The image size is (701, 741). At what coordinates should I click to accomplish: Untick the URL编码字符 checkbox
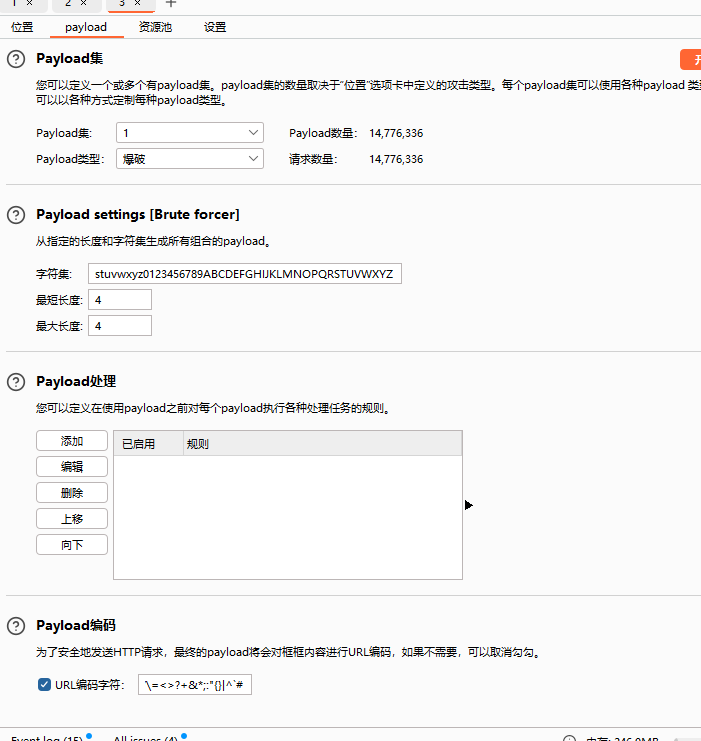44,684
